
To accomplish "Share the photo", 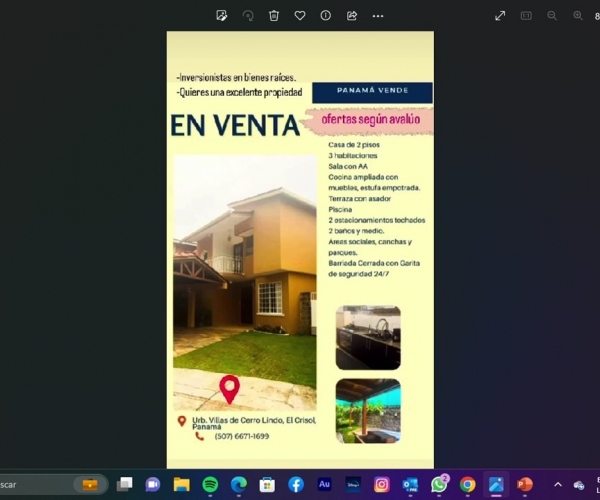I will pos(352,16).
